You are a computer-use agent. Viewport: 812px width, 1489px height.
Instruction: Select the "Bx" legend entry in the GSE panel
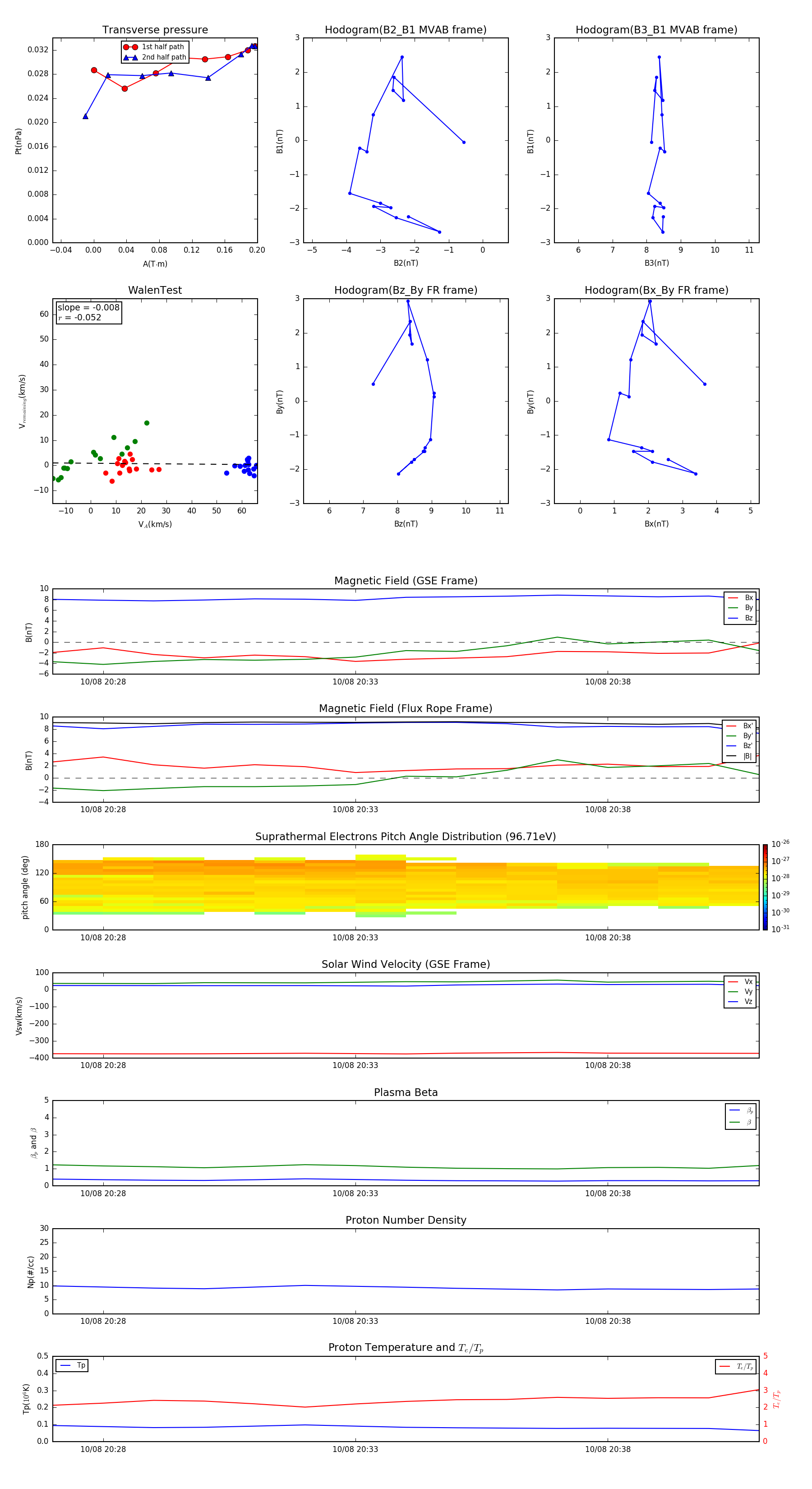coord(740,598)
